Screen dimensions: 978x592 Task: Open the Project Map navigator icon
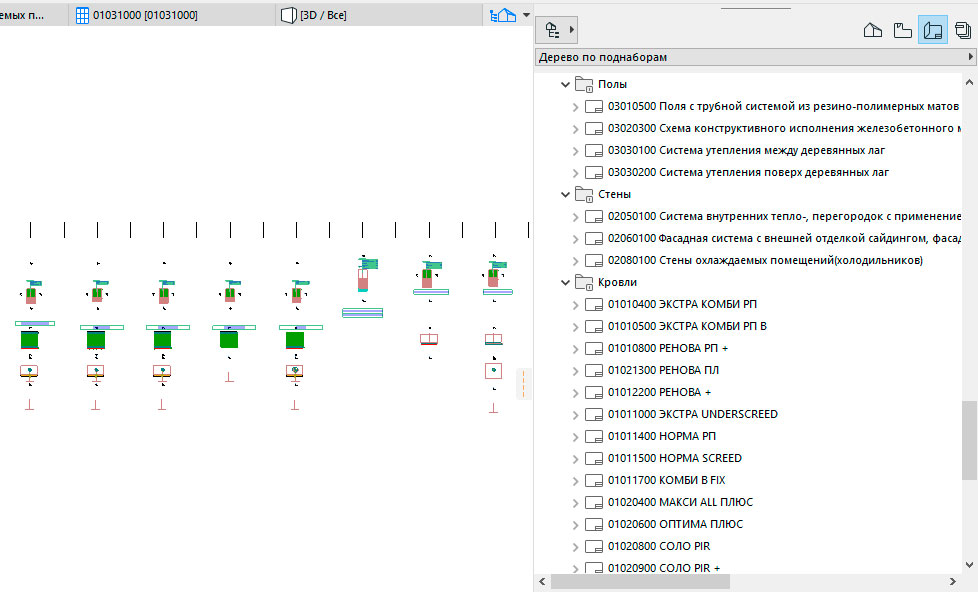[873, 30]
